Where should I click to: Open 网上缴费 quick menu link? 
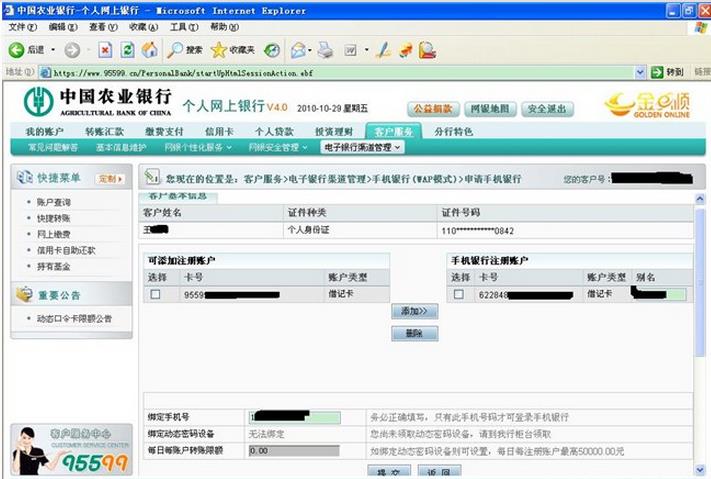[x=54, y=234]
